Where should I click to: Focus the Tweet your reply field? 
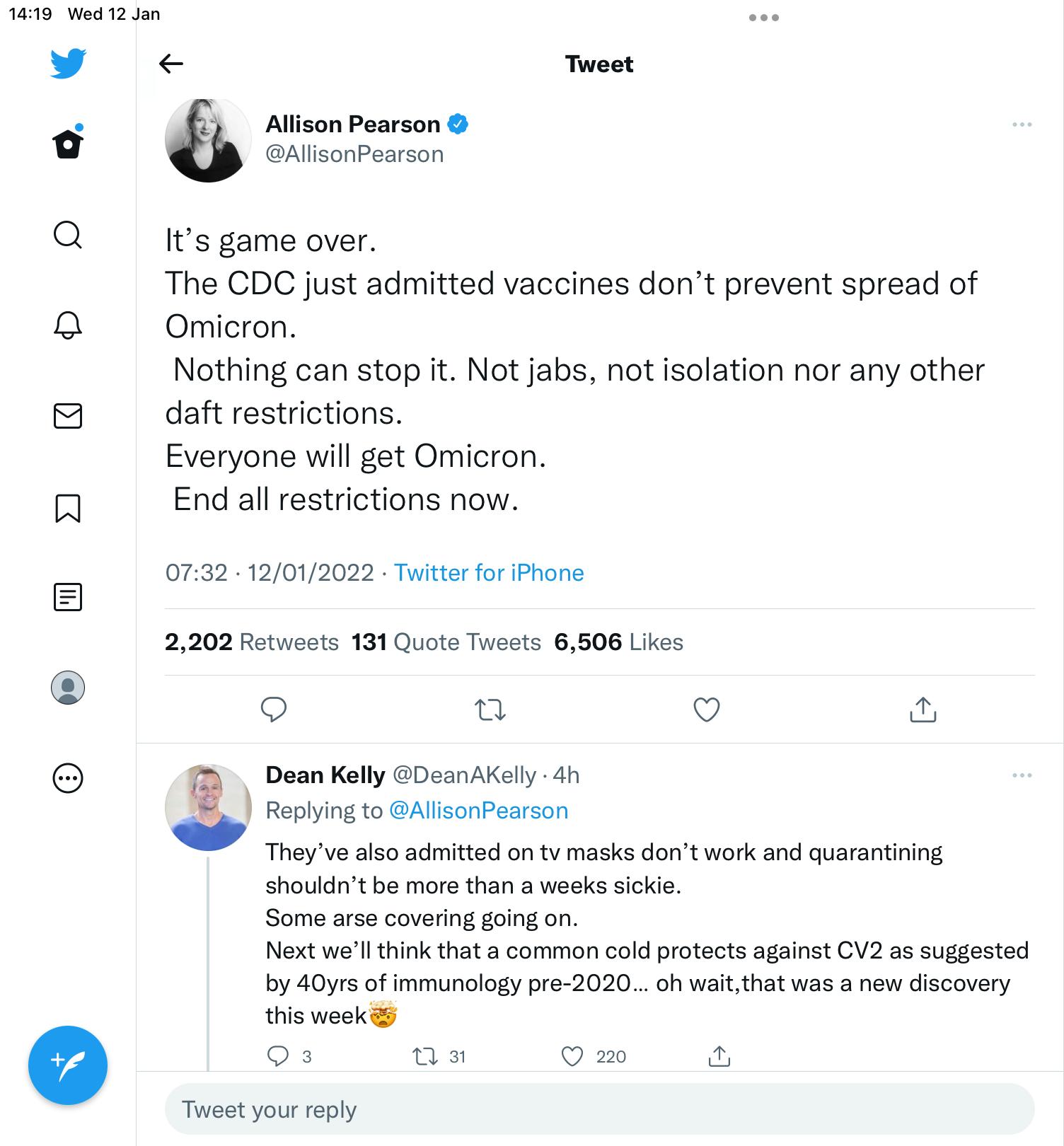coord(599,1109)
